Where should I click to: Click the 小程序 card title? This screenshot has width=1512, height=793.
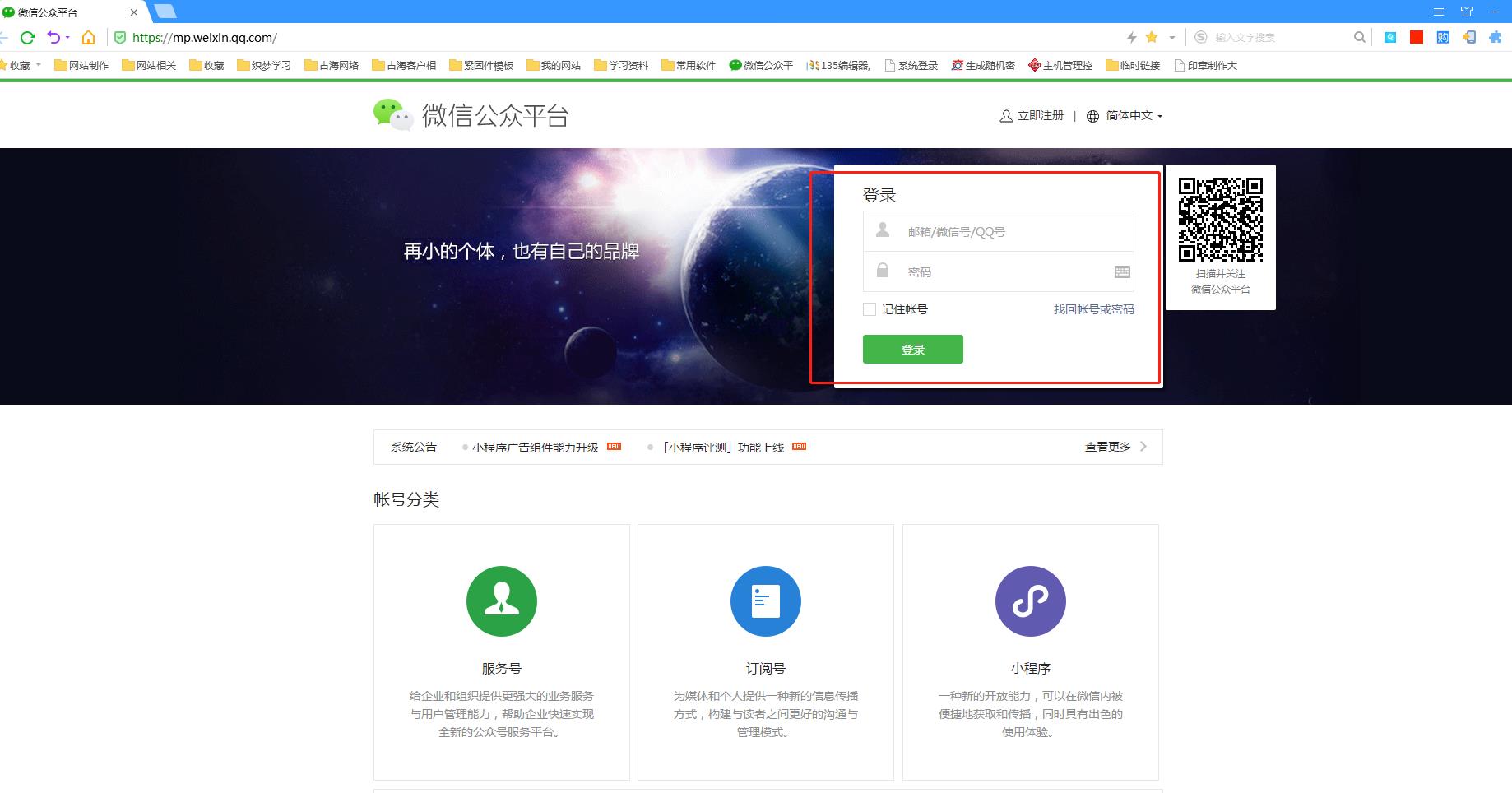tap(1031, 668)
